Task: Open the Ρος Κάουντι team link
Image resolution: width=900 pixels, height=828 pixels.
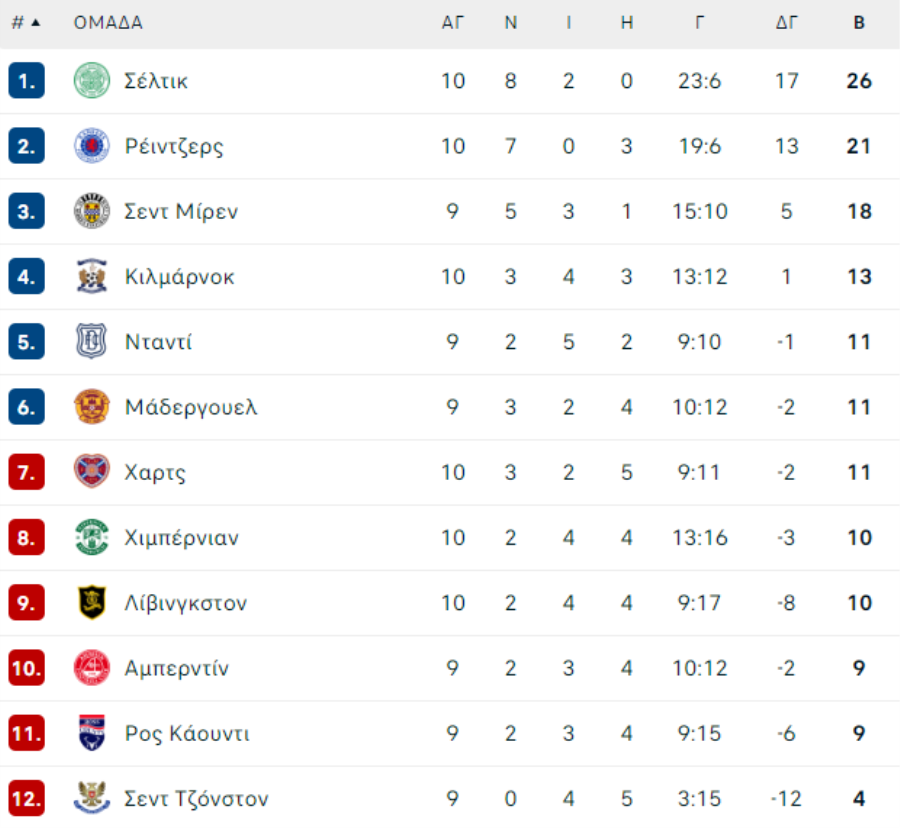Action: pyautogui.click(x=187, y=733)
